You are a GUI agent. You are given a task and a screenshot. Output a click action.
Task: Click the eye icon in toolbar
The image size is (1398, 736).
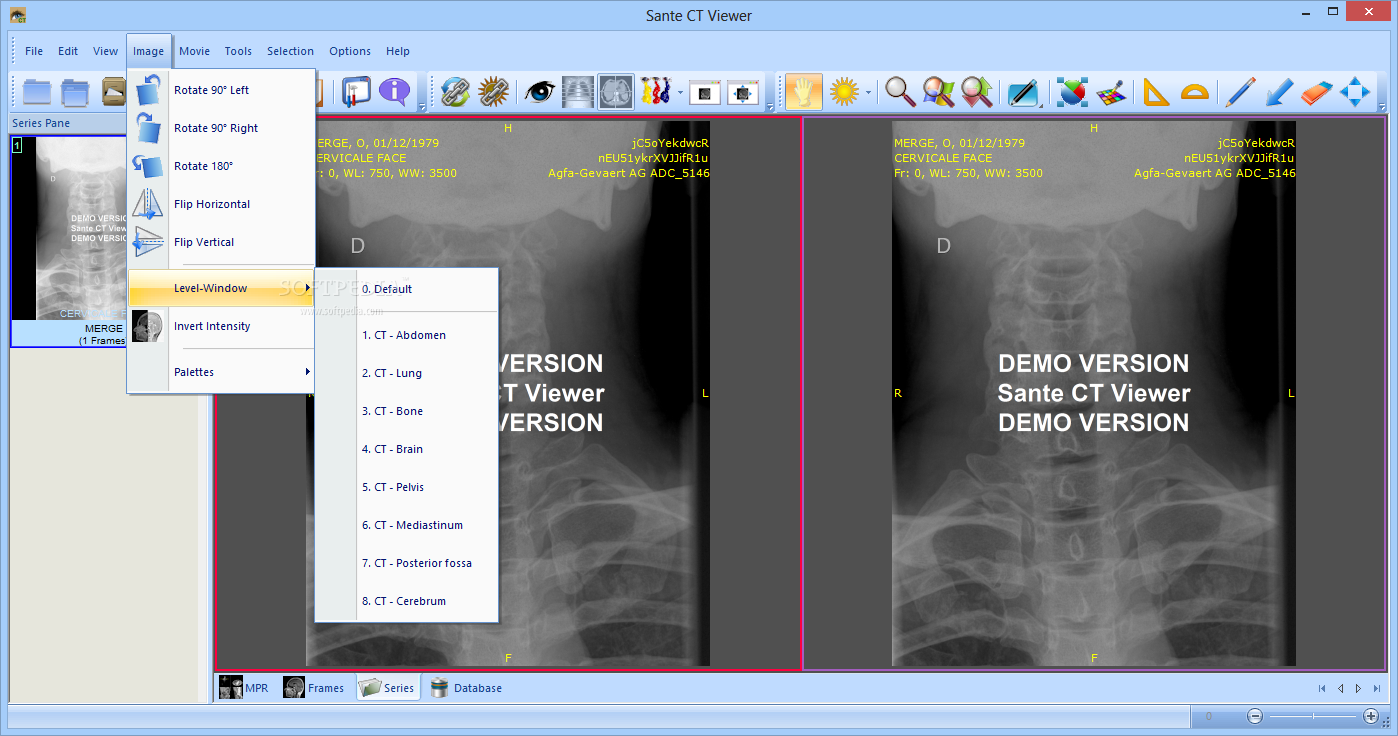tap(540, 92)
